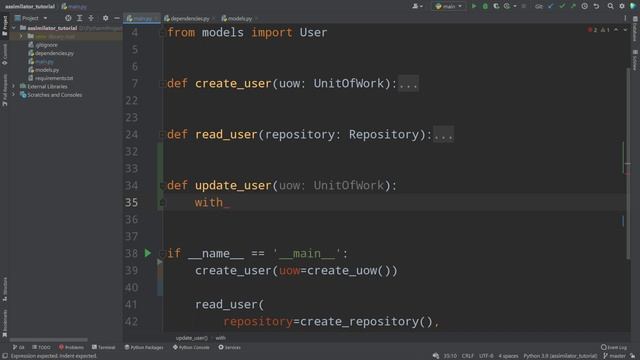Image resolution: width=640 pixels, height=360 pixels.
Task: Open the Project view selector dropdown
Action: [x=31, y=18]
